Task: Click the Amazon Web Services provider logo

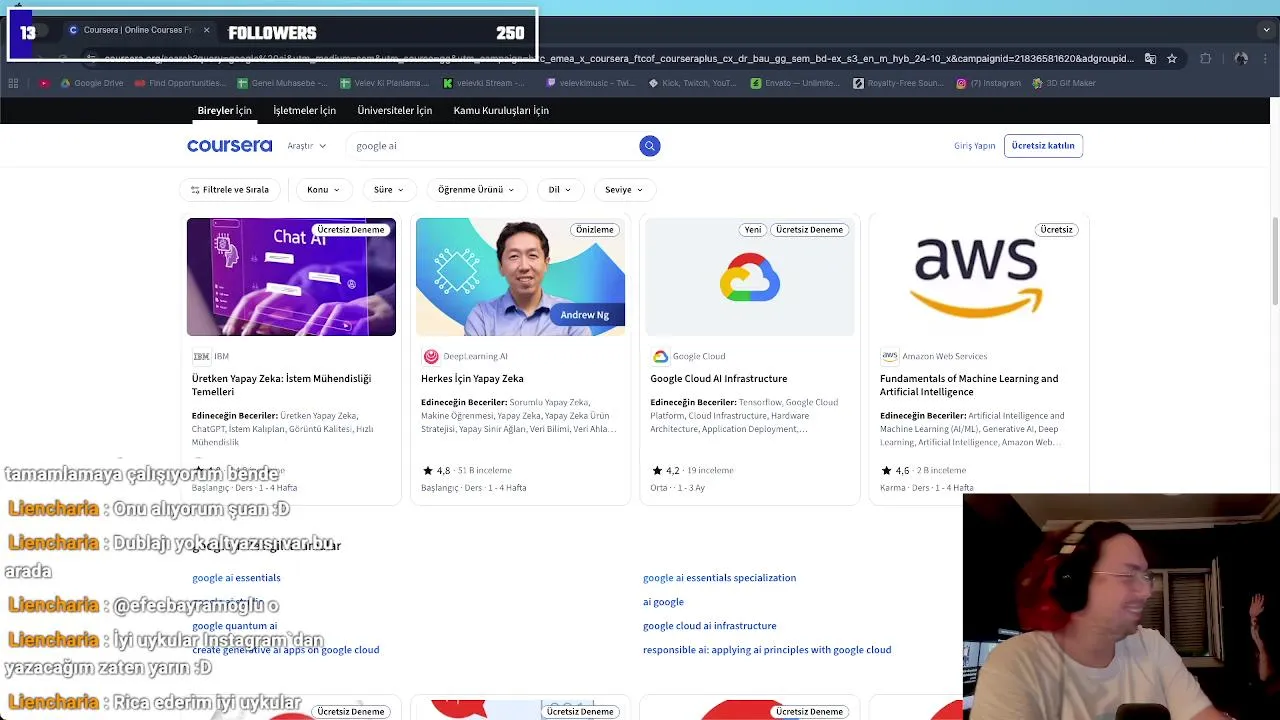Action: (889, 356)
